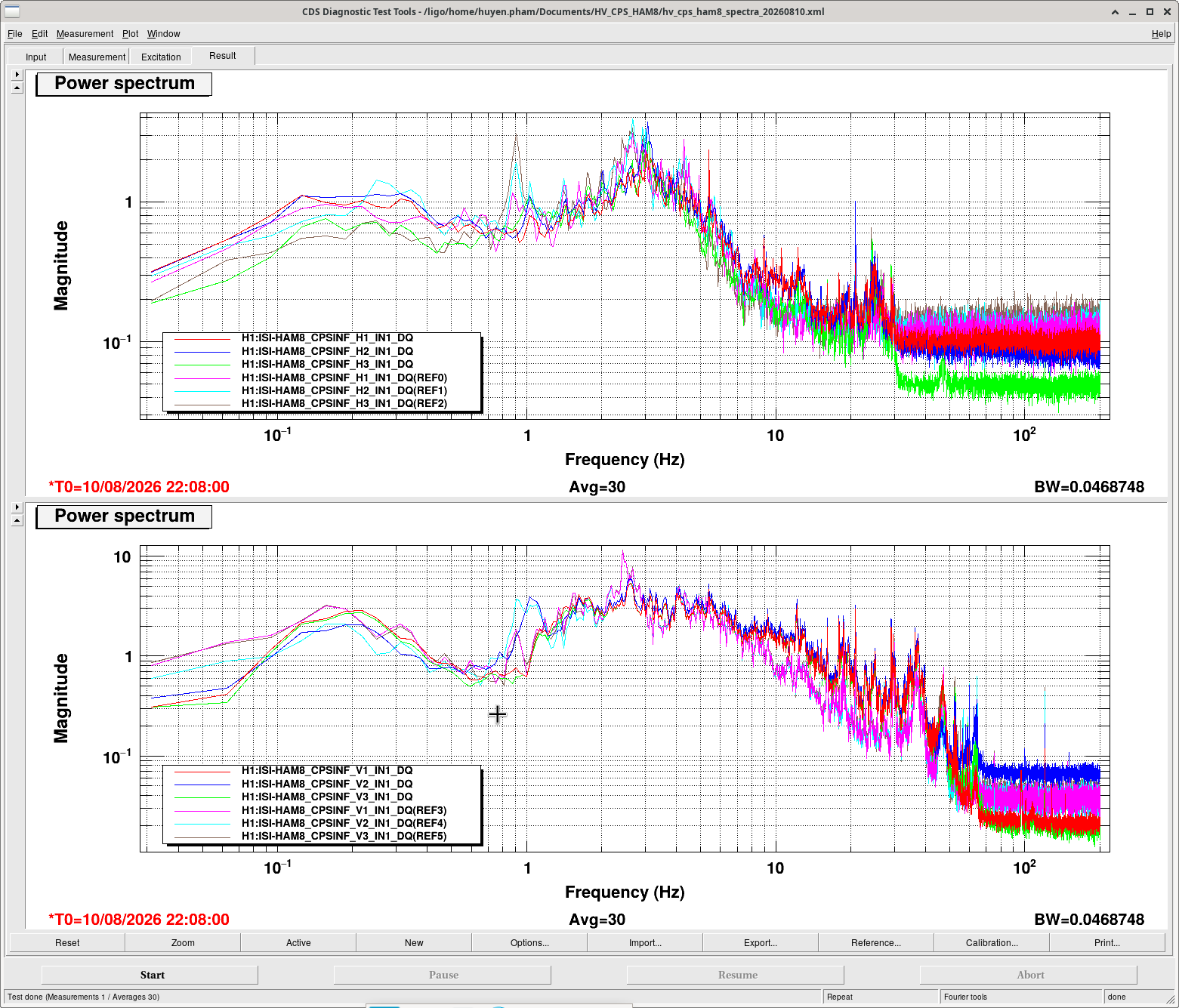Click the Start button

click(x=150, y=975)
